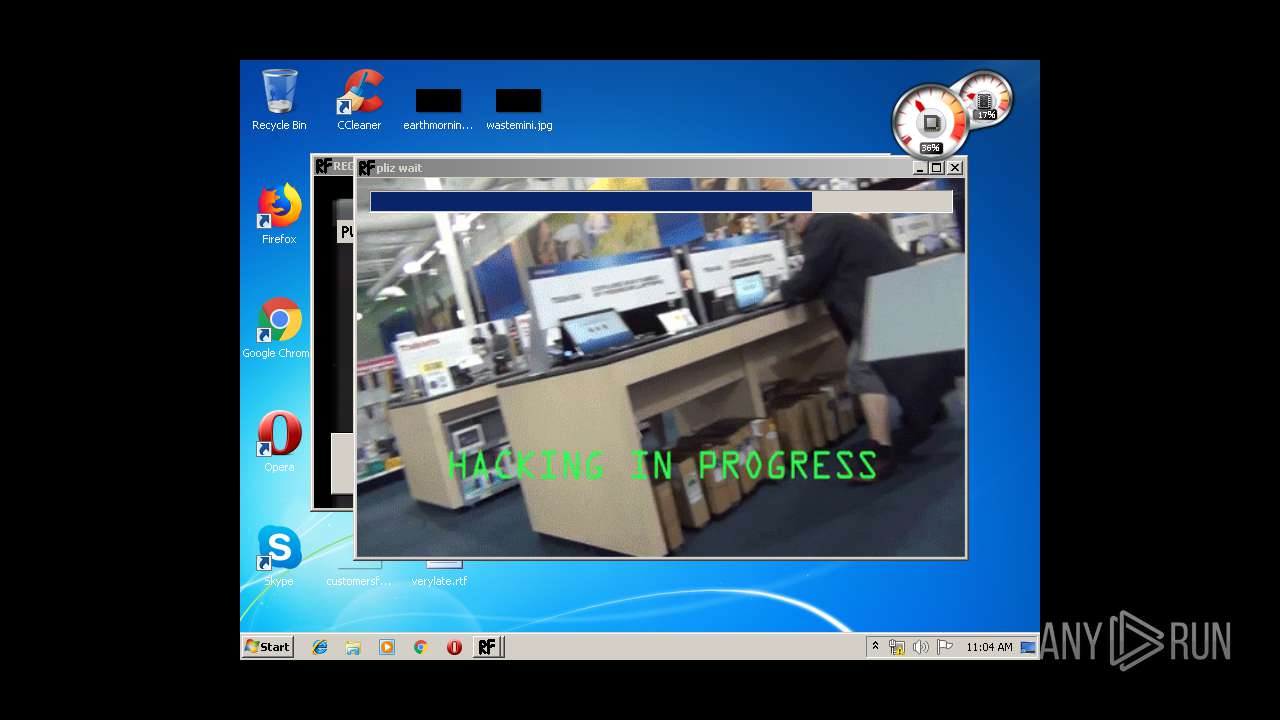
Task: Click the 11:04 AM clock
Action: [989, 647]
